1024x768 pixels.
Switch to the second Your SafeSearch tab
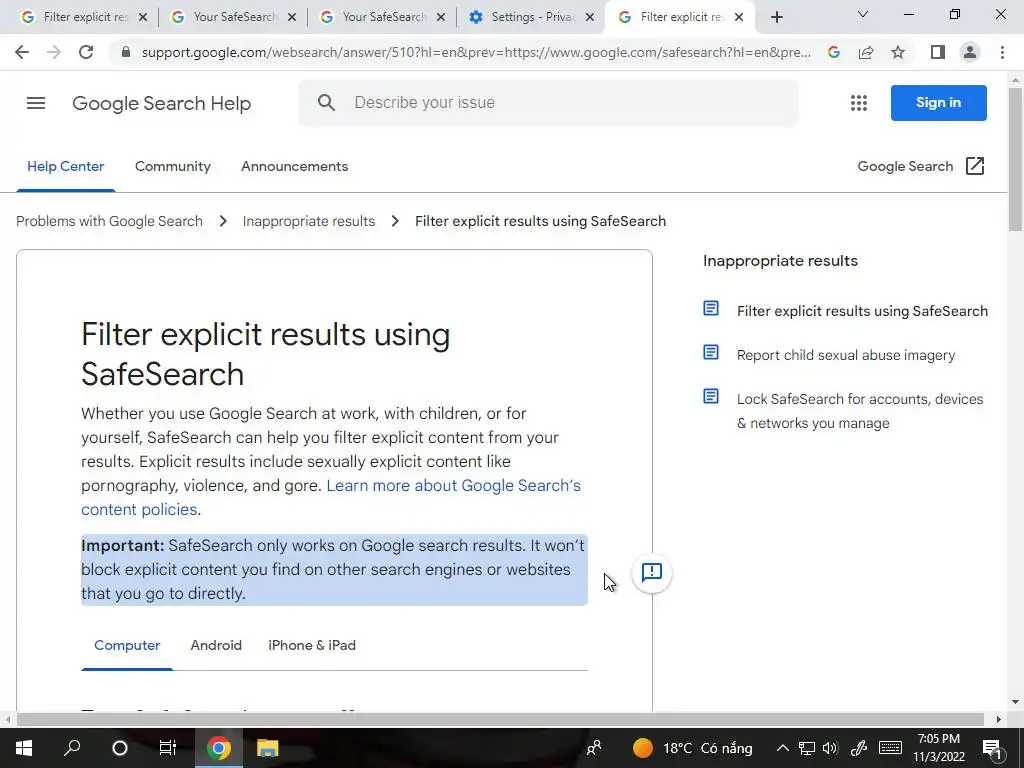click(383, 18)
